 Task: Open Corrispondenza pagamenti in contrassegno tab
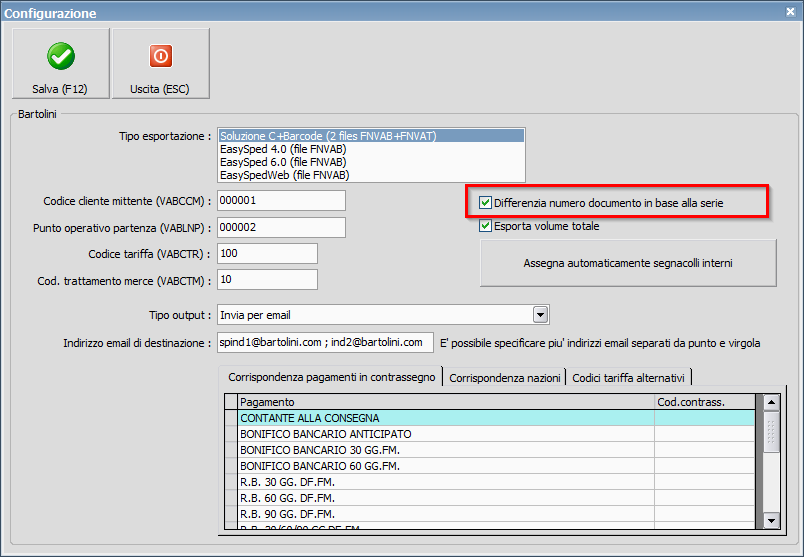pos(331,377)
